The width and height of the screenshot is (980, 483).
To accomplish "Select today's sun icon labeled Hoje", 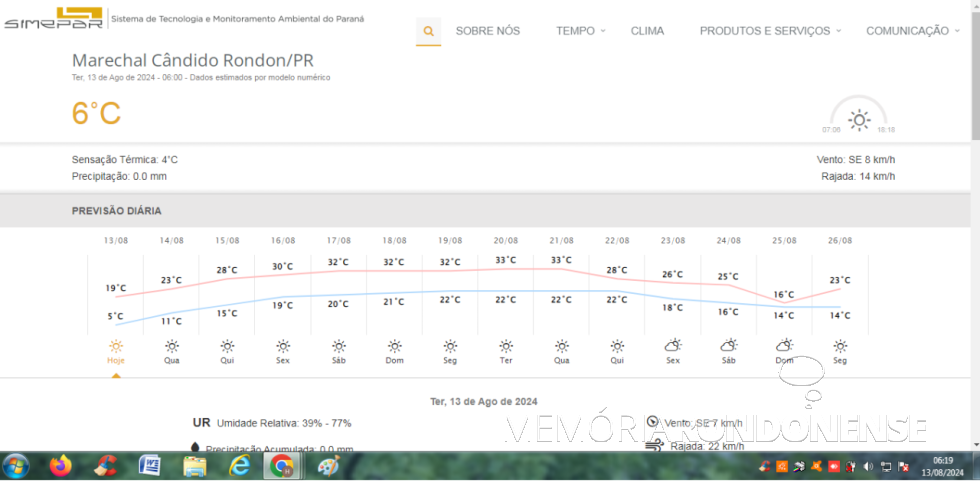I will coord(116,346).
